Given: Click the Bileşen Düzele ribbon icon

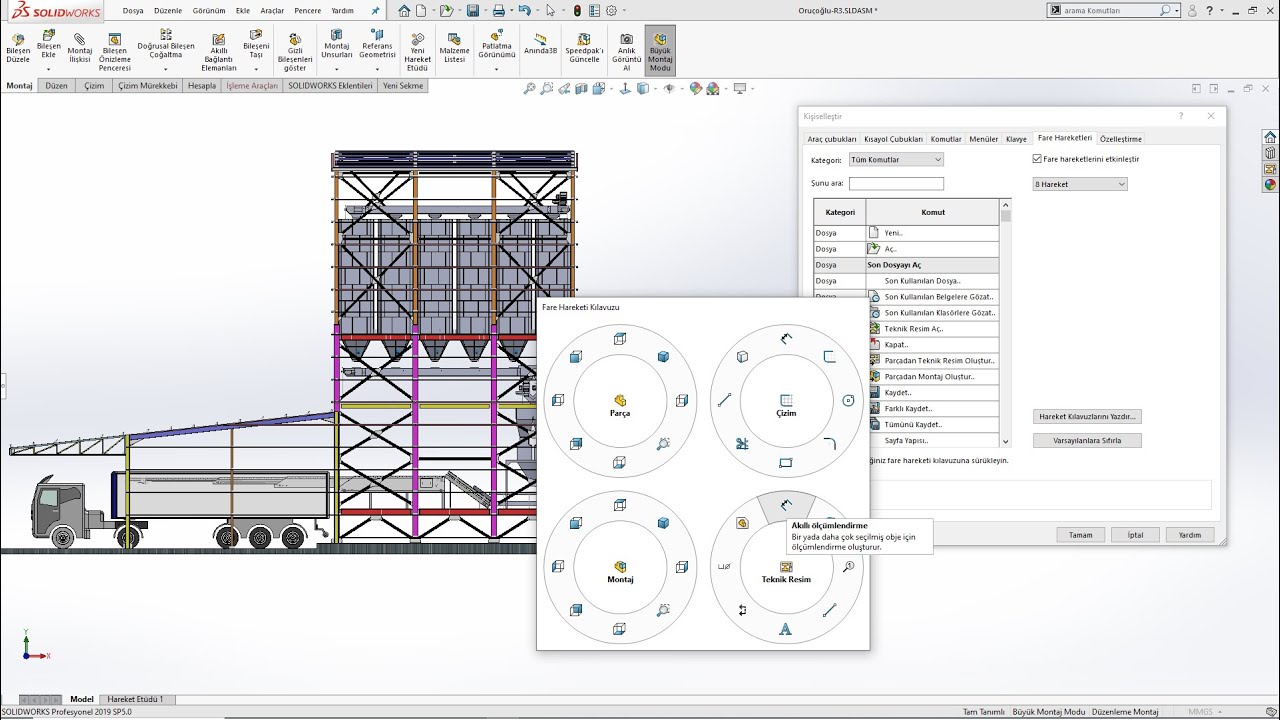Looking at the screenshot, I should (x=18, y=39).
